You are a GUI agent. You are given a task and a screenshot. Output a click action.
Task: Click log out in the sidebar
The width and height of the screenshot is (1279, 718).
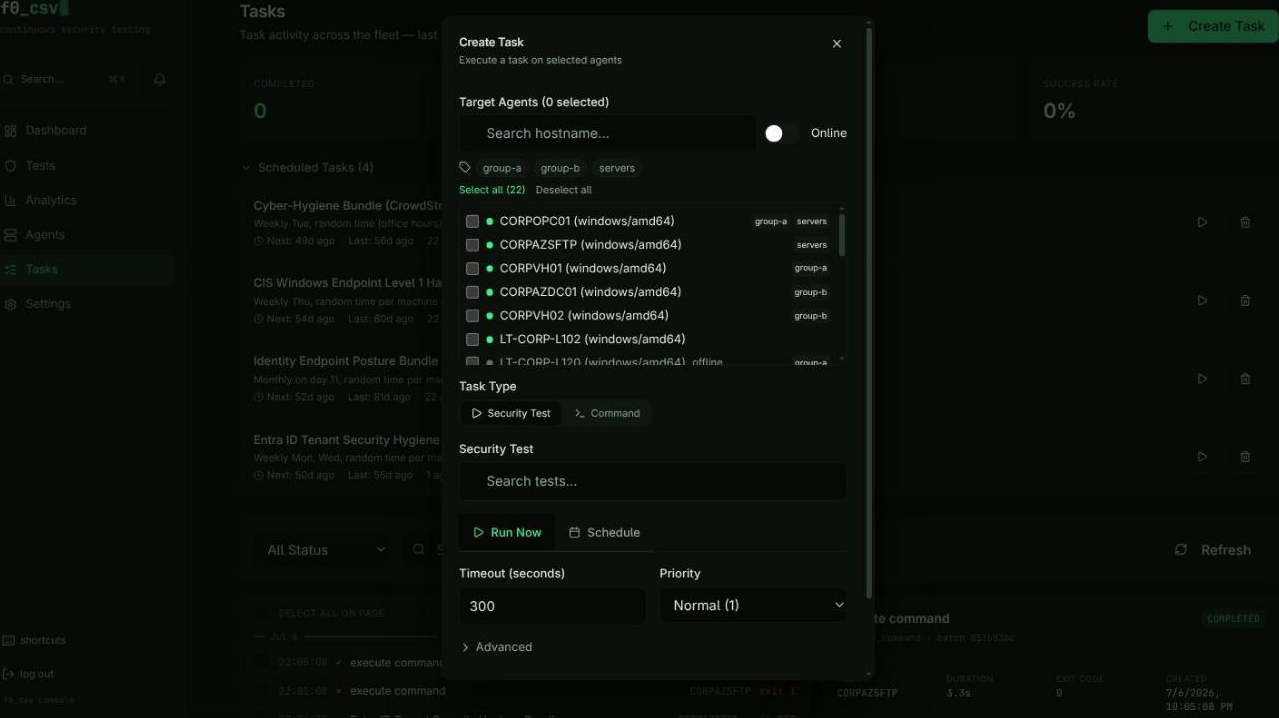pos(29,674)
